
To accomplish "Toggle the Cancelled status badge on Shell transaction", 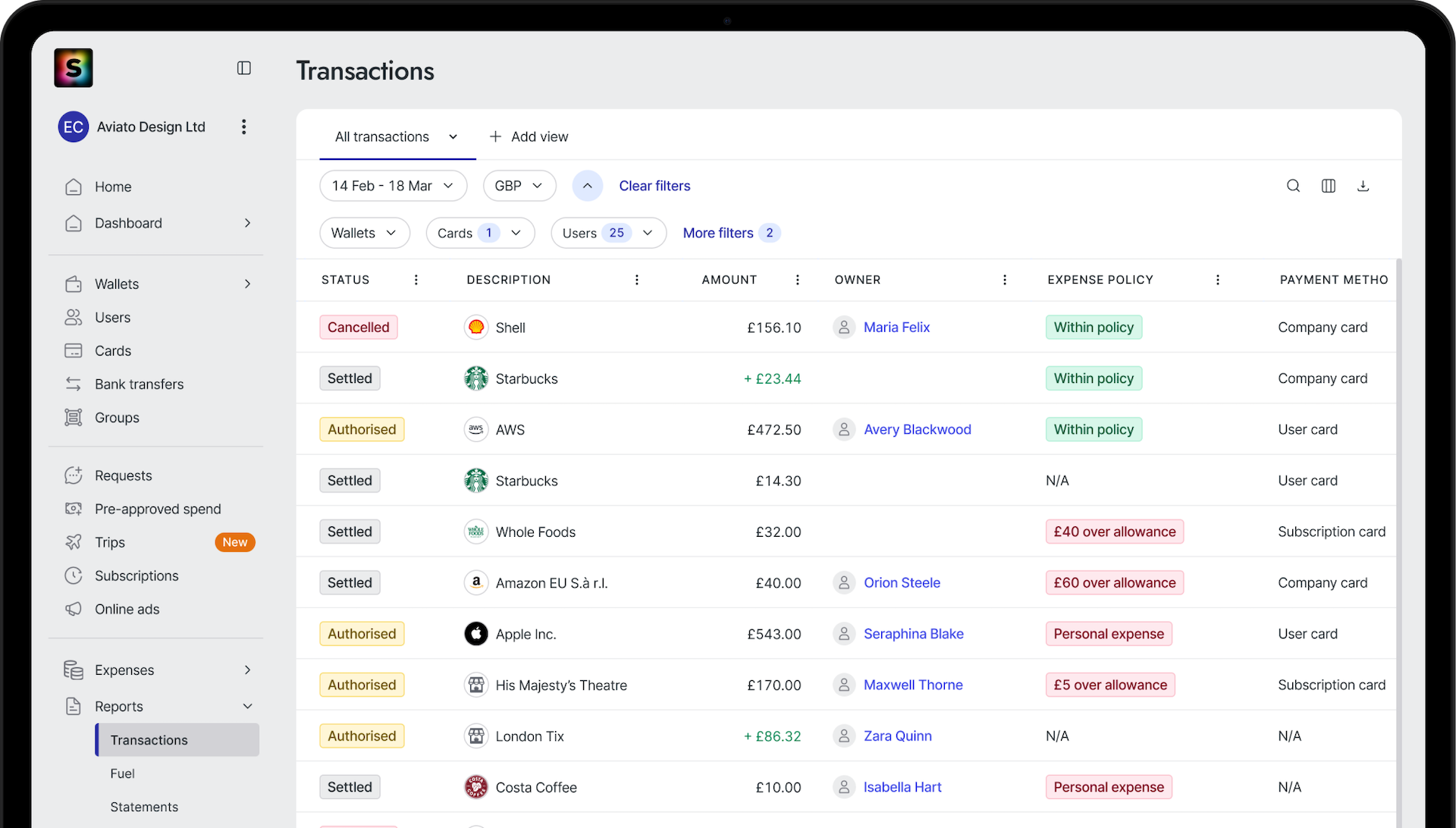I will [x=358, y=327].
